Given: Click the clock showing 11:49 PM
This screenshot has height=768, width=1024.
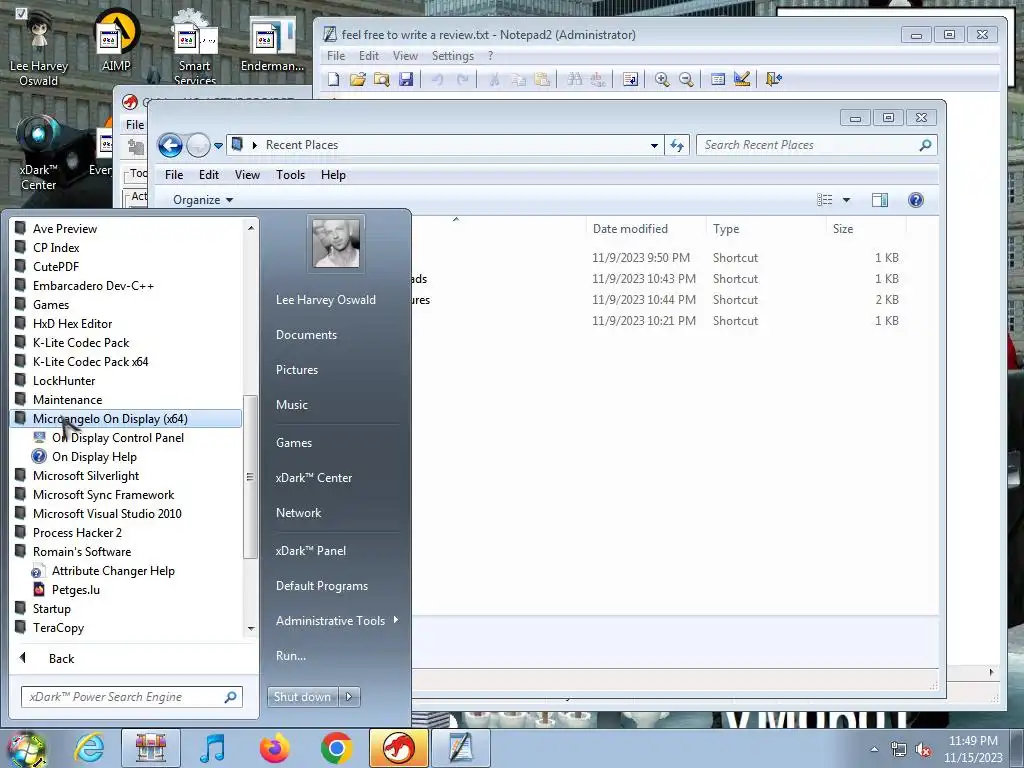Looking at the screenshot, I should tap(973, 741).
